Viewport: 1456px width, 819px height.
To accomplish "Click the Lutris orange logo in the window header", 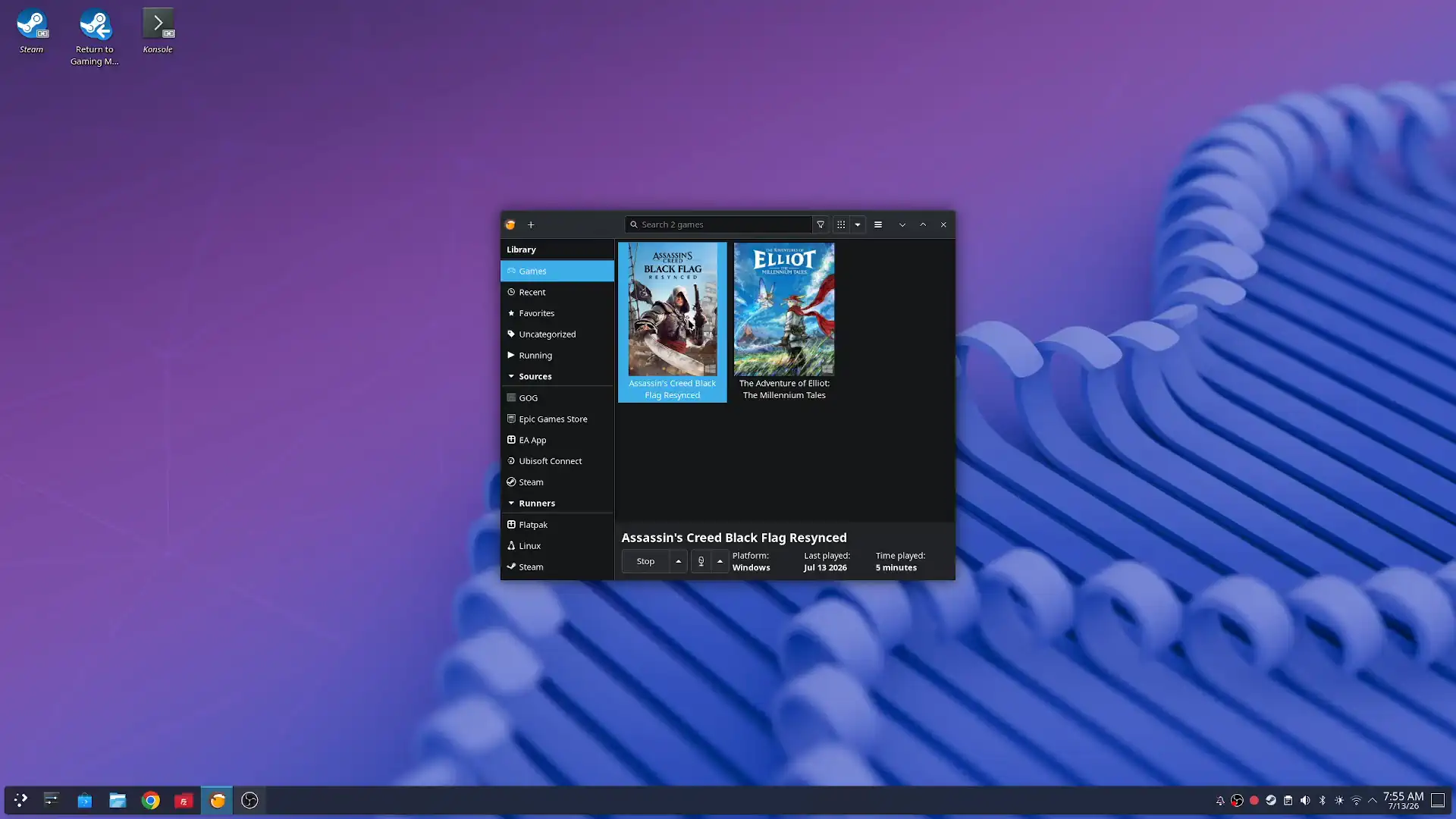I will point(510,224).
